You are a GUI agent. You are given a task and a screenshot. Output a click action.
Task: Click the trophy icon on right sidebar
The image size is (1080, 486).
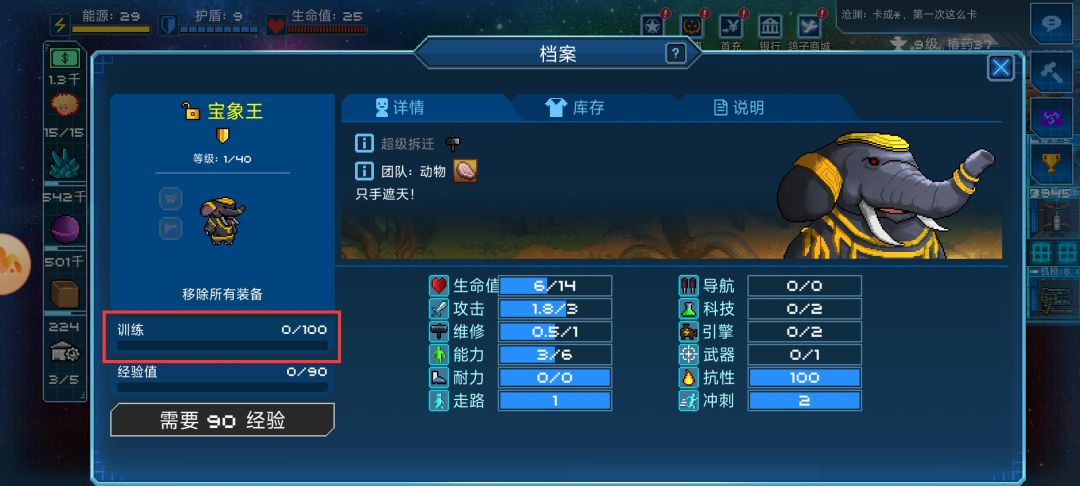tap(1051, 162)
